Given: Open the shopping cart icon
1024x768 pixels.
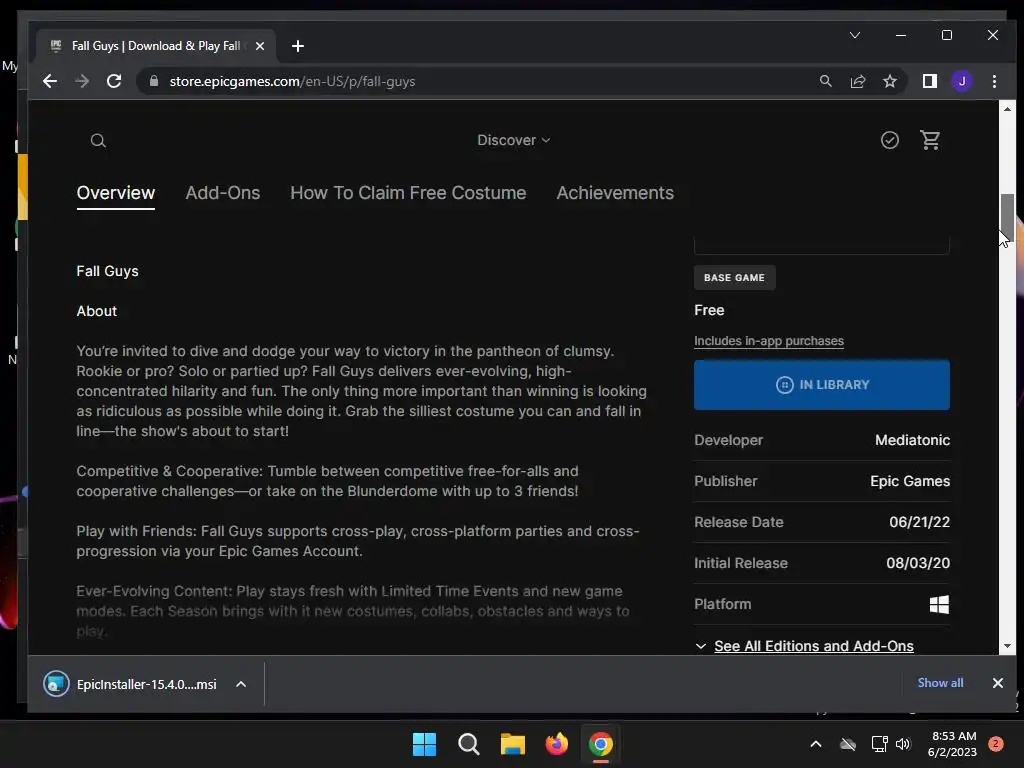Looking at the screenshot, I should 930,140.
